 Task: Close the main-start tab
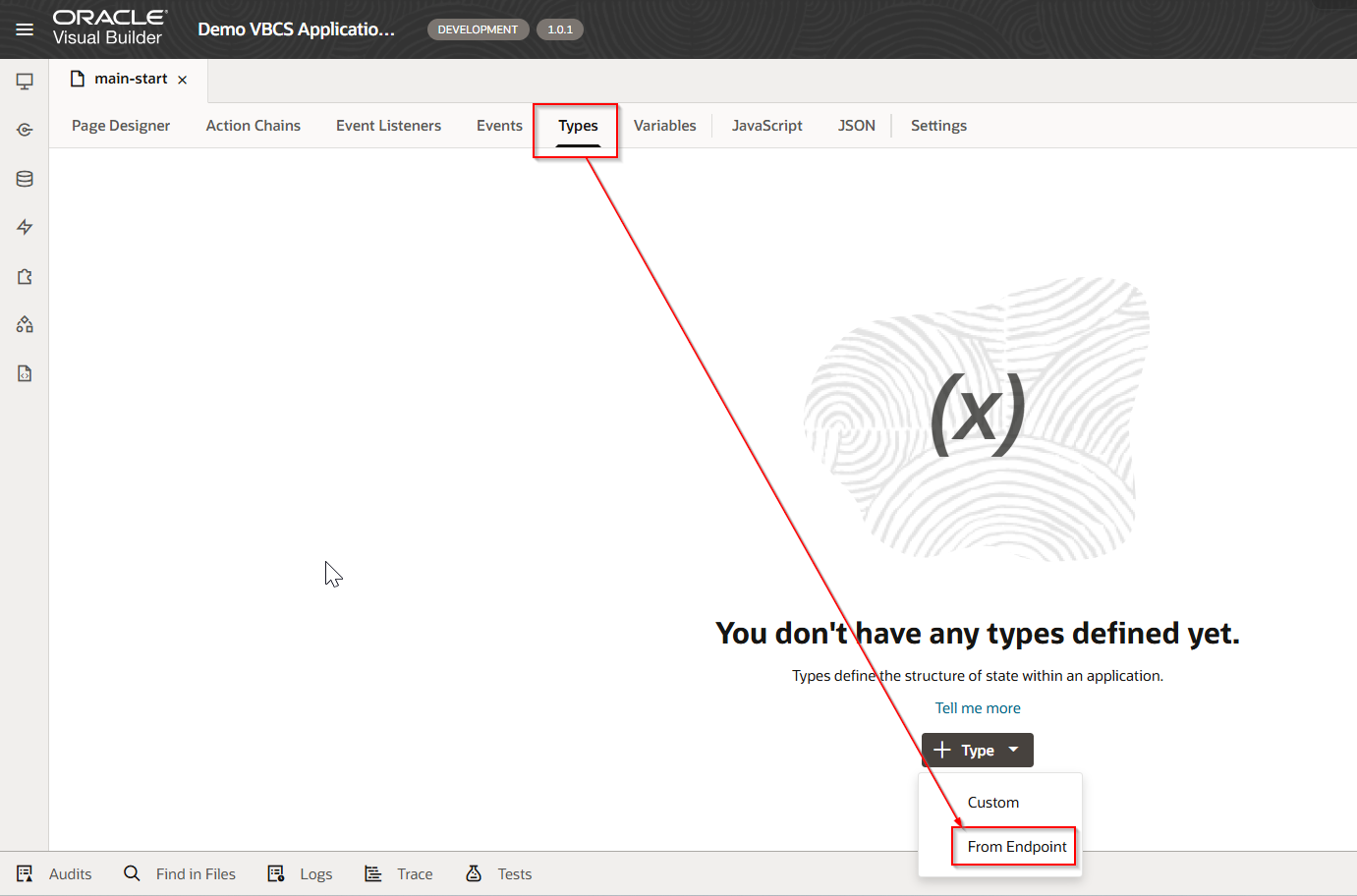pyautogui.click(x=183, y=80)
